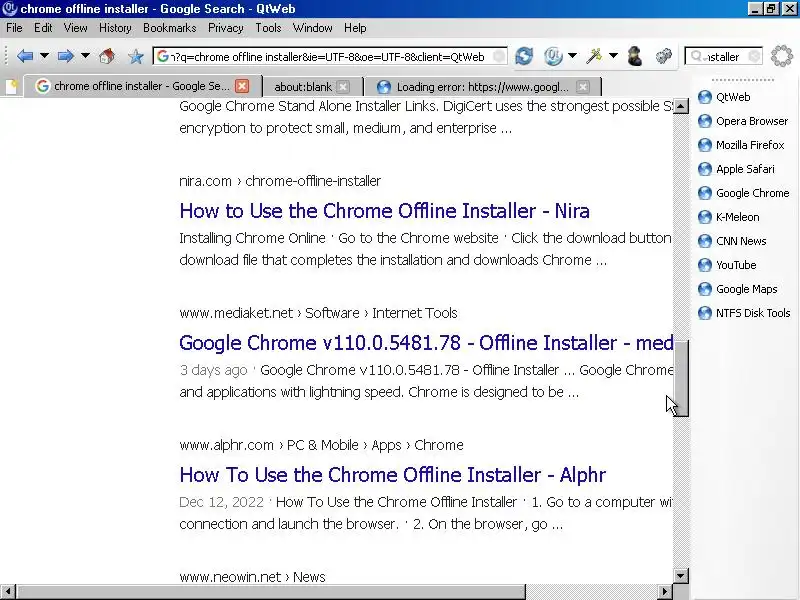Open the CNN News bookmark
800x600 pixels.
point(732,241)
